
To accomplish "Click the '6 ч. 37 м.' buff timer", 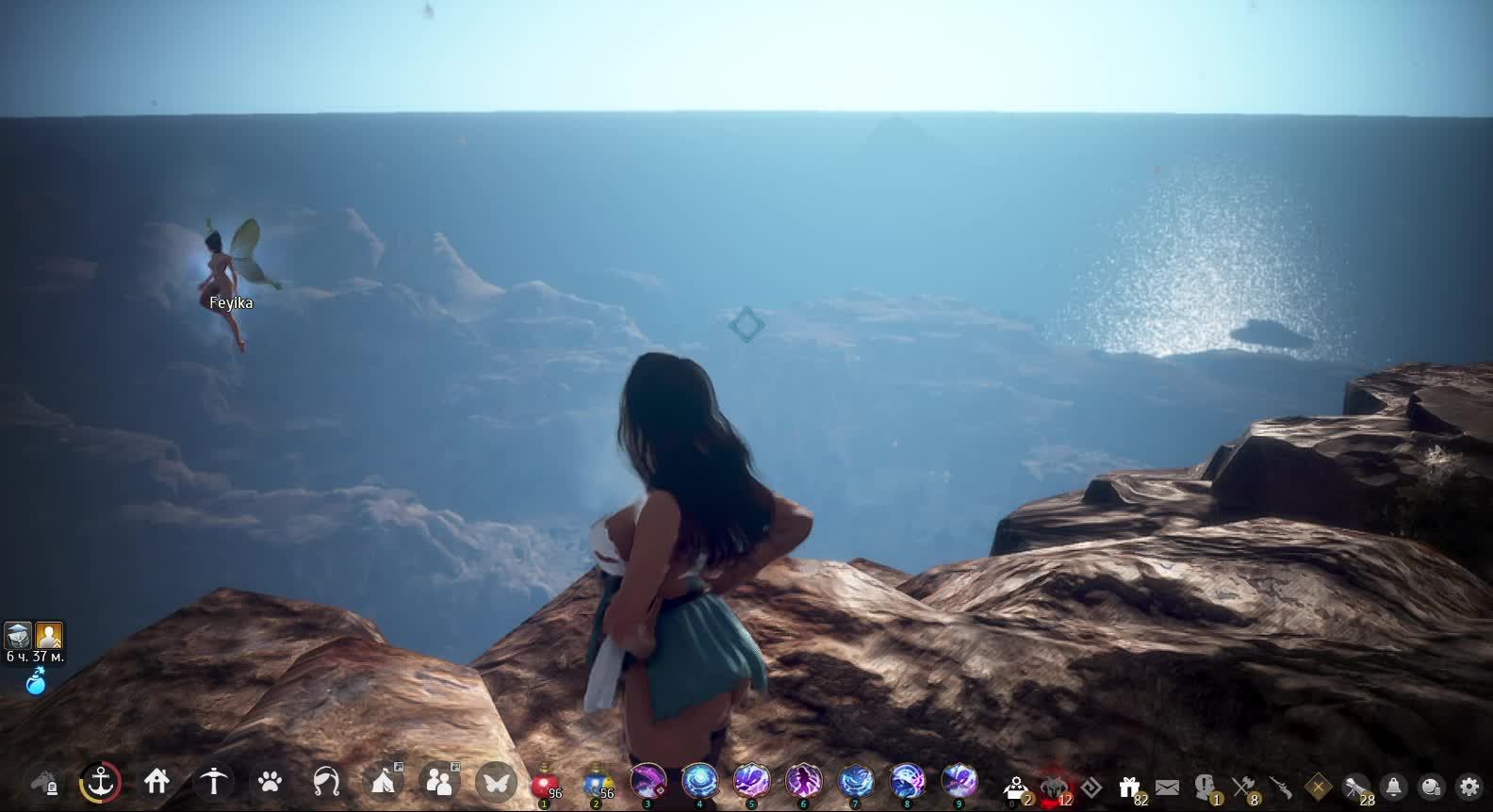I will click(x=35, y=657).
